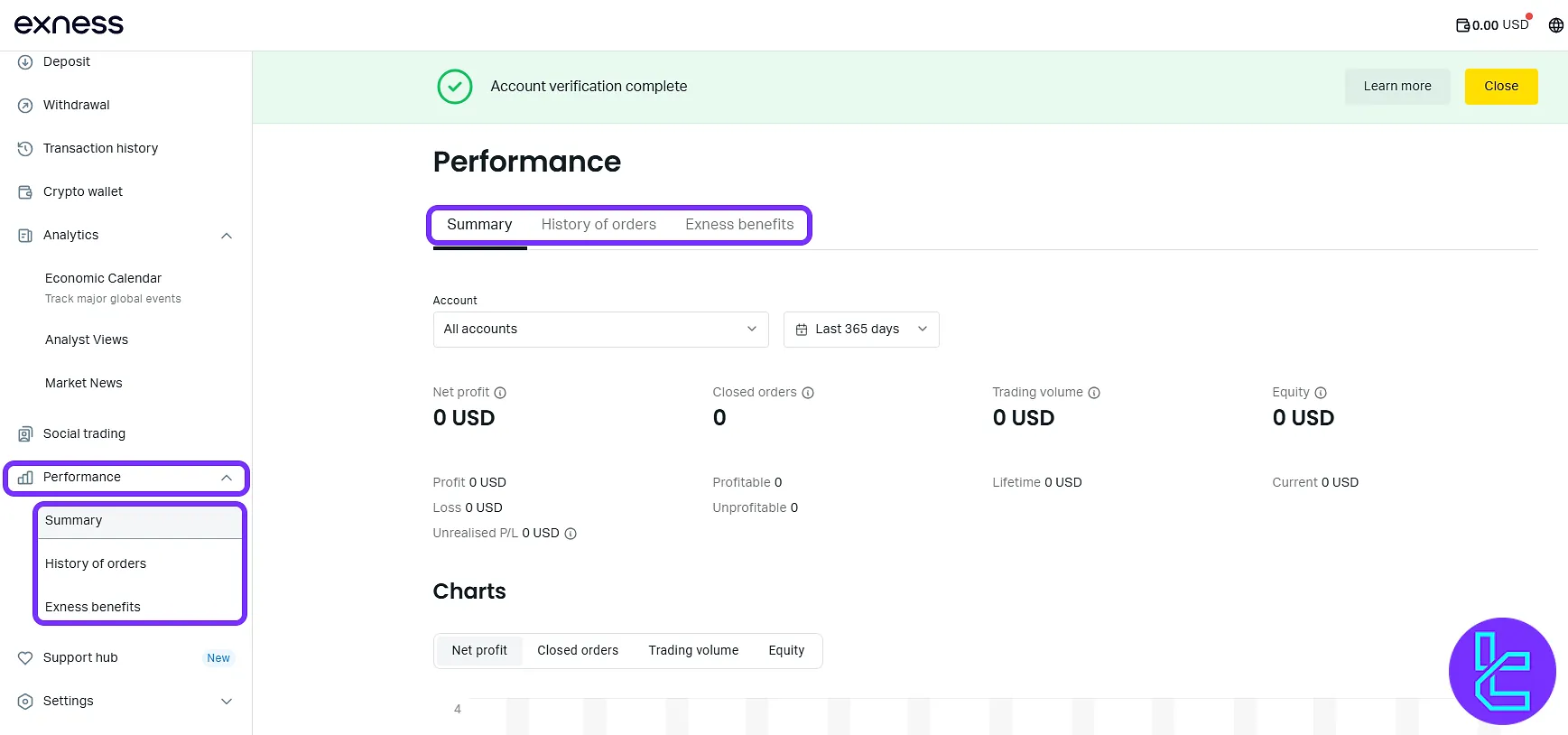This screenshot has width=1568, height=735.
Task: Select the Net profit chart tab
Action: pos(479,650)
